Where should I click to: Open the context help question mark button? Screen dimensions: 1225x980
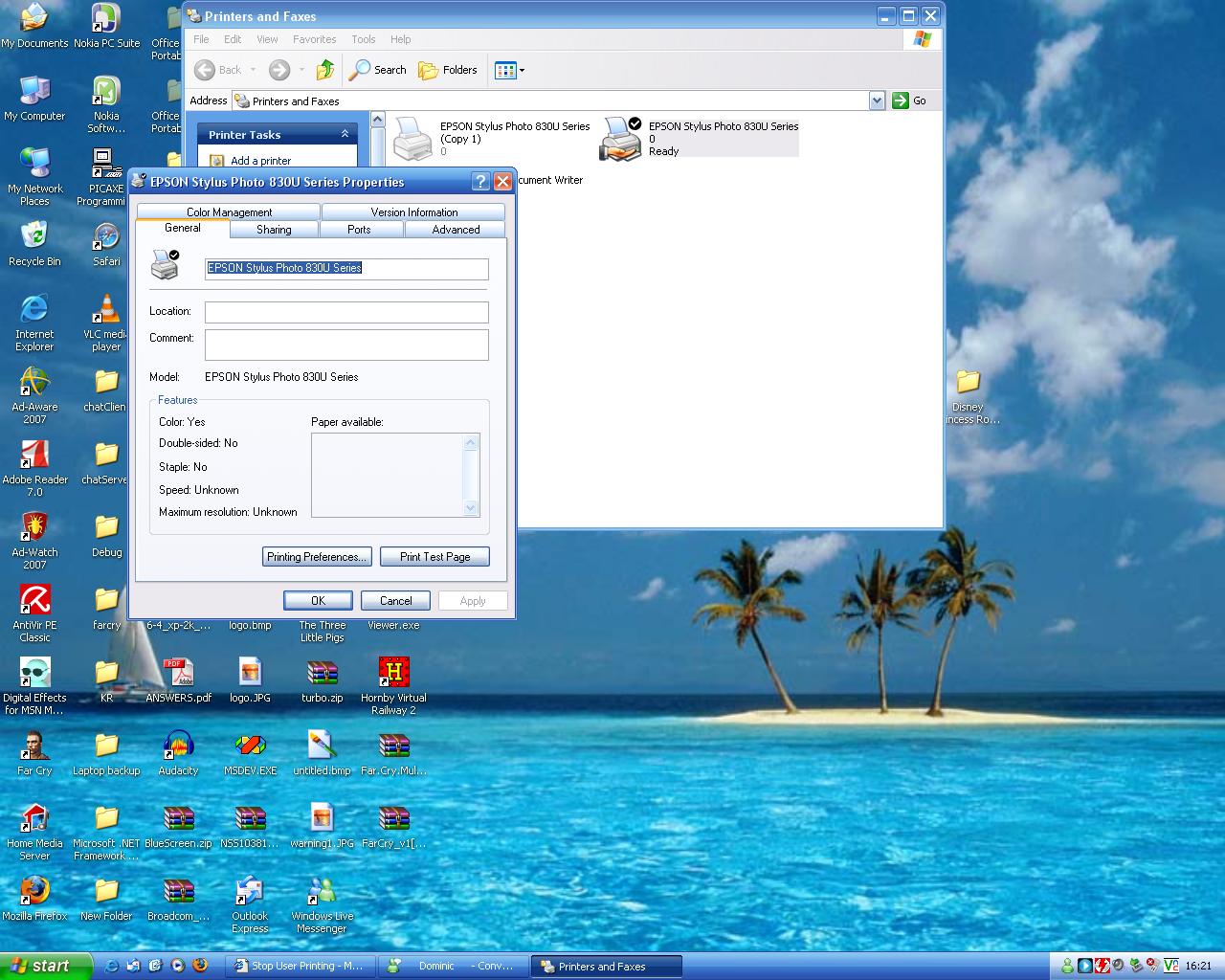[x=480, y=182]
